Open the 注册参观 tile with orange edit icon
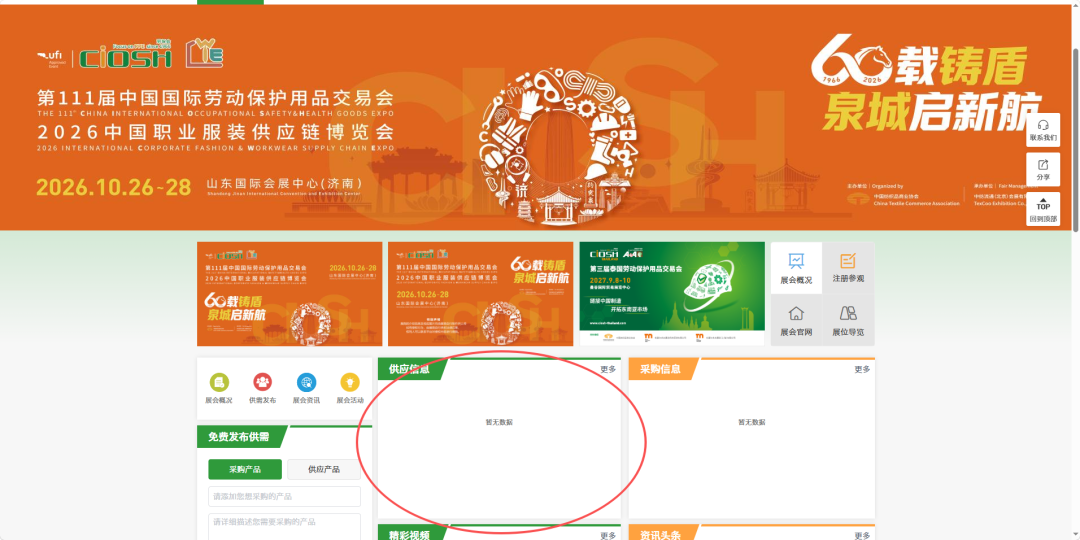 [x=848, y=268]
